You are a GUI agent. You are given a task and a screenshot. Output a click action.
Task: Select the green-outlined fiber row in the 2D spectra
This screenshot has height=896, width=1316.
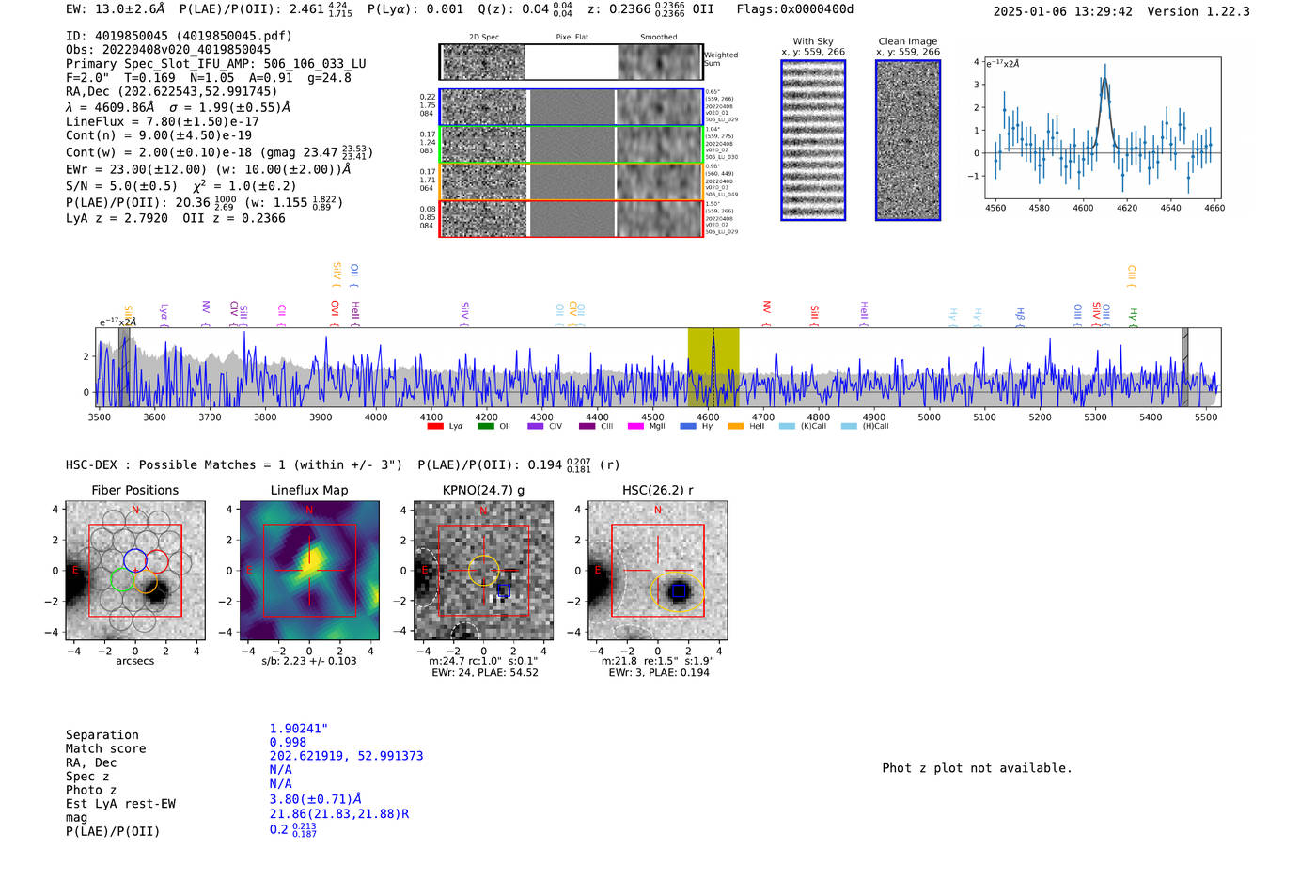click(x=572, y=144)
